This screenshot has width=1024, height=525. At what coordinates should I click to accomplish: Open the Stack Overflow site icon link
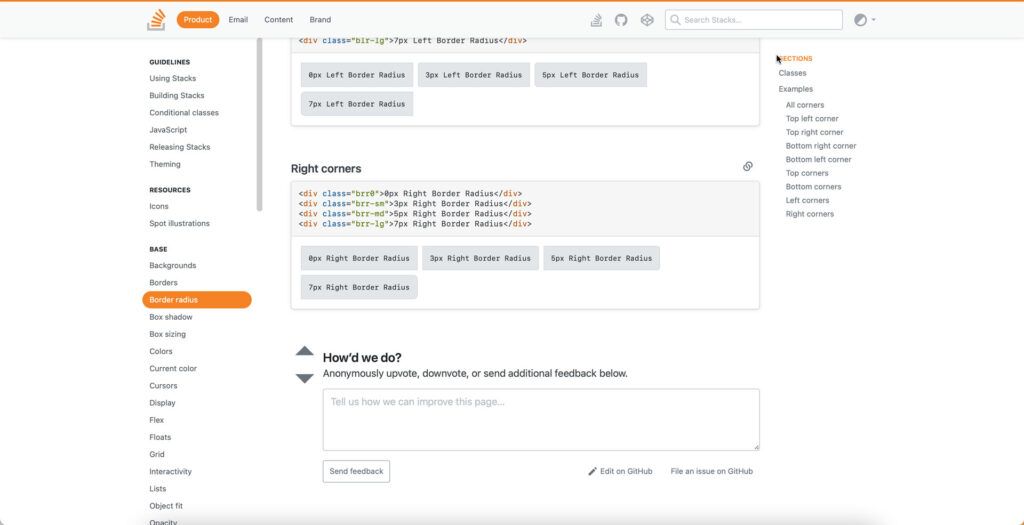(596, 20)
